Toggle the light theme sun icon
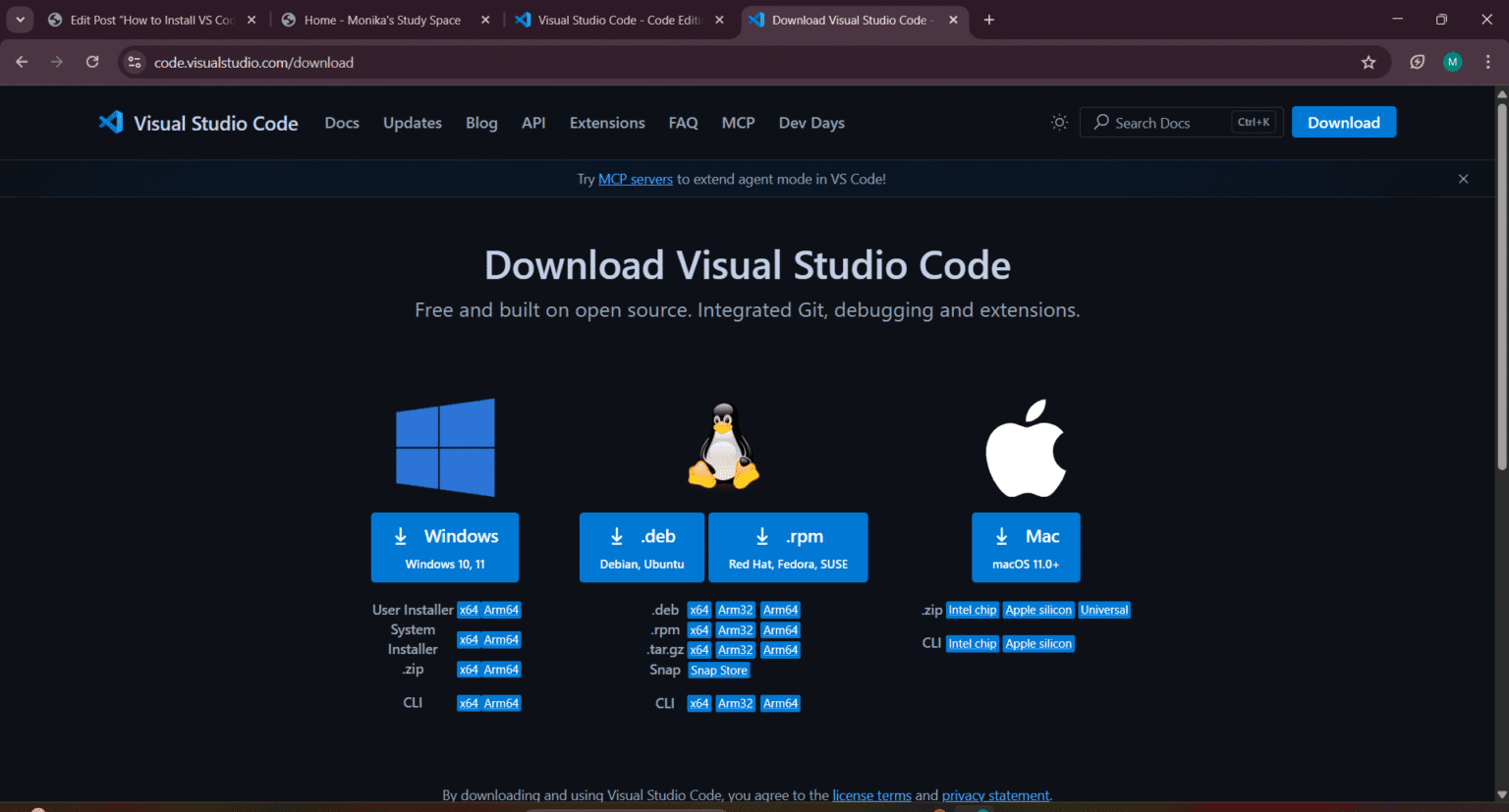 point(1059,122)
